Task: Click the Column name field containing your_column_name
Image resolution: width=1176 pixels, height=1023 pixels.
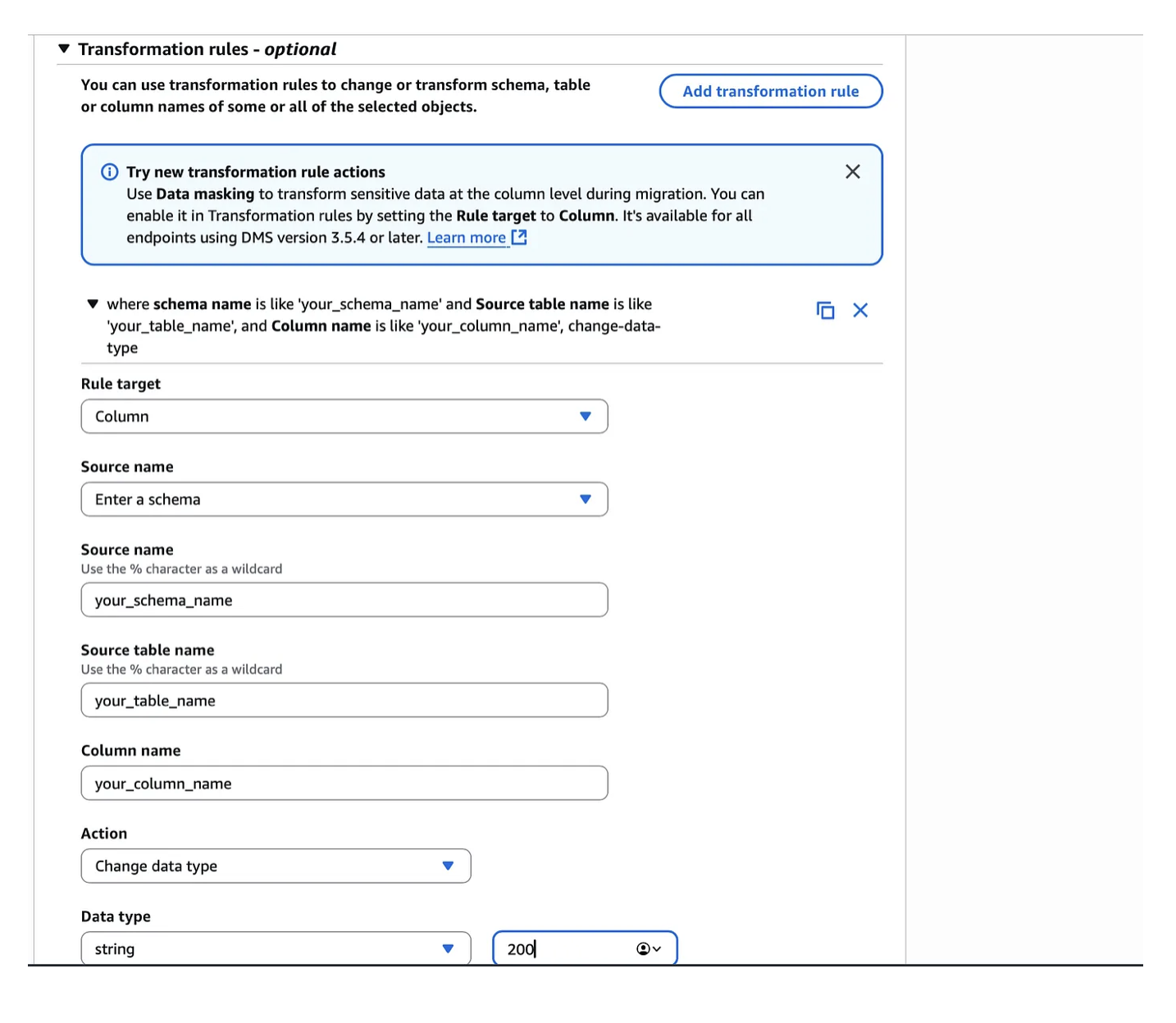Action: tap(344, 783)
